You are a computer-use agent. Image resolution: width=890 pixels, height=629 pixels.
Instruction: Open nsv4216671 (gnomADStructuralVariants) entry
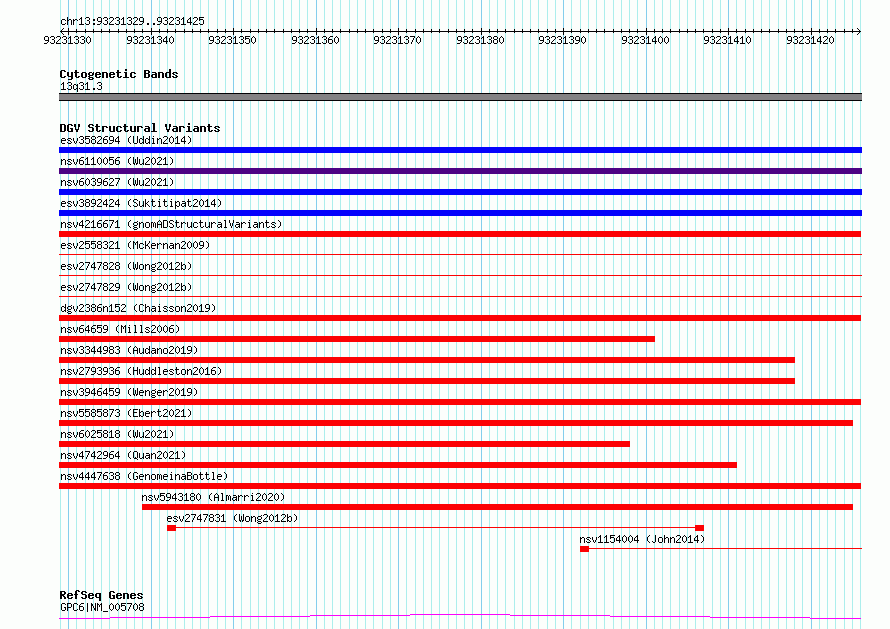point(171,224)
